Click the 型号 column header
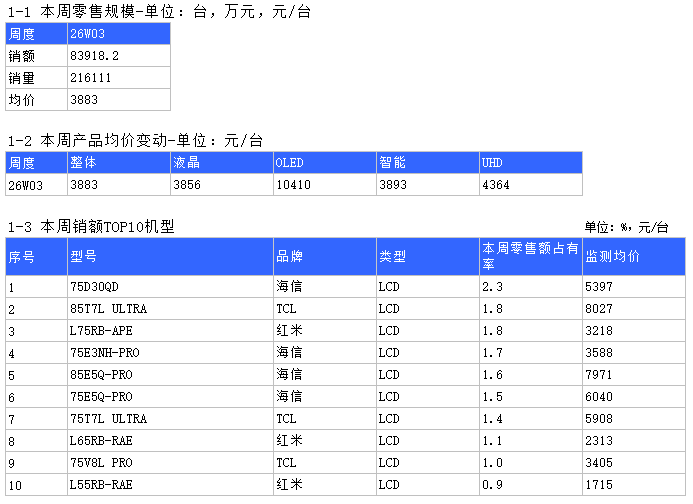The width and height of the screenshot is (693, 504). [170, 257]
